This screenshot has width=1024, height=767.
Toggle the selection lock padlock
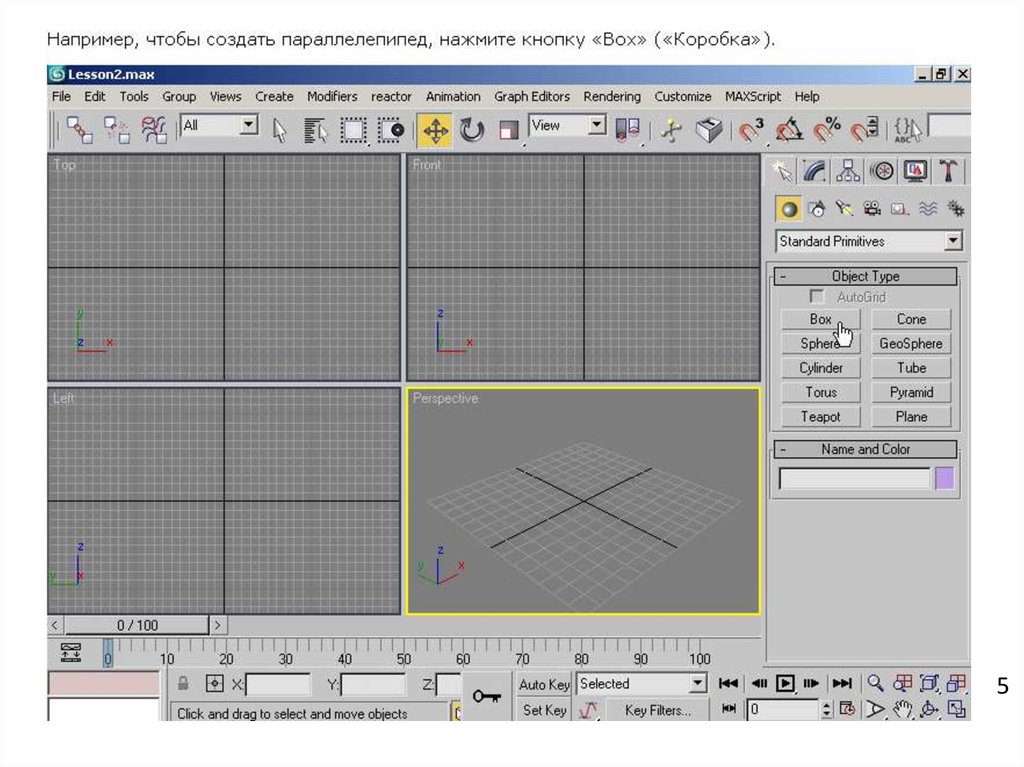click(x=183, y=684)
